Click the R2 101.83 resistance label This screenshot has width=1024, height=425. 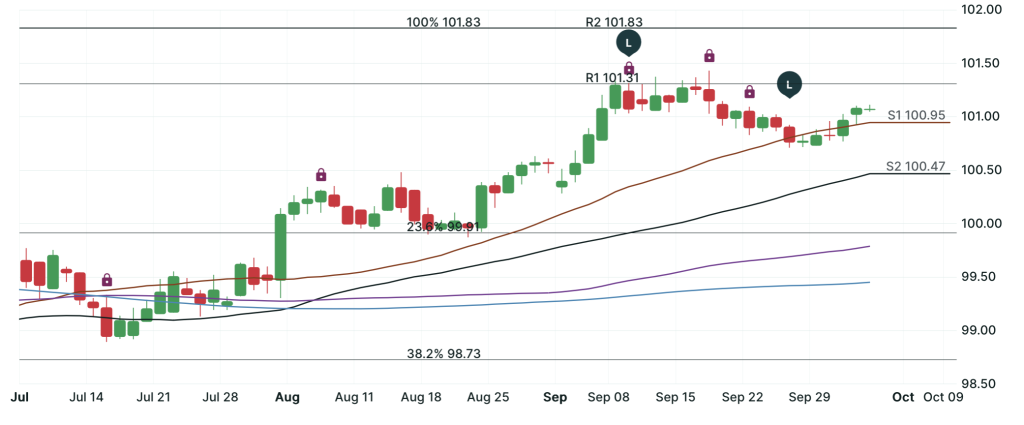[613, 21]
